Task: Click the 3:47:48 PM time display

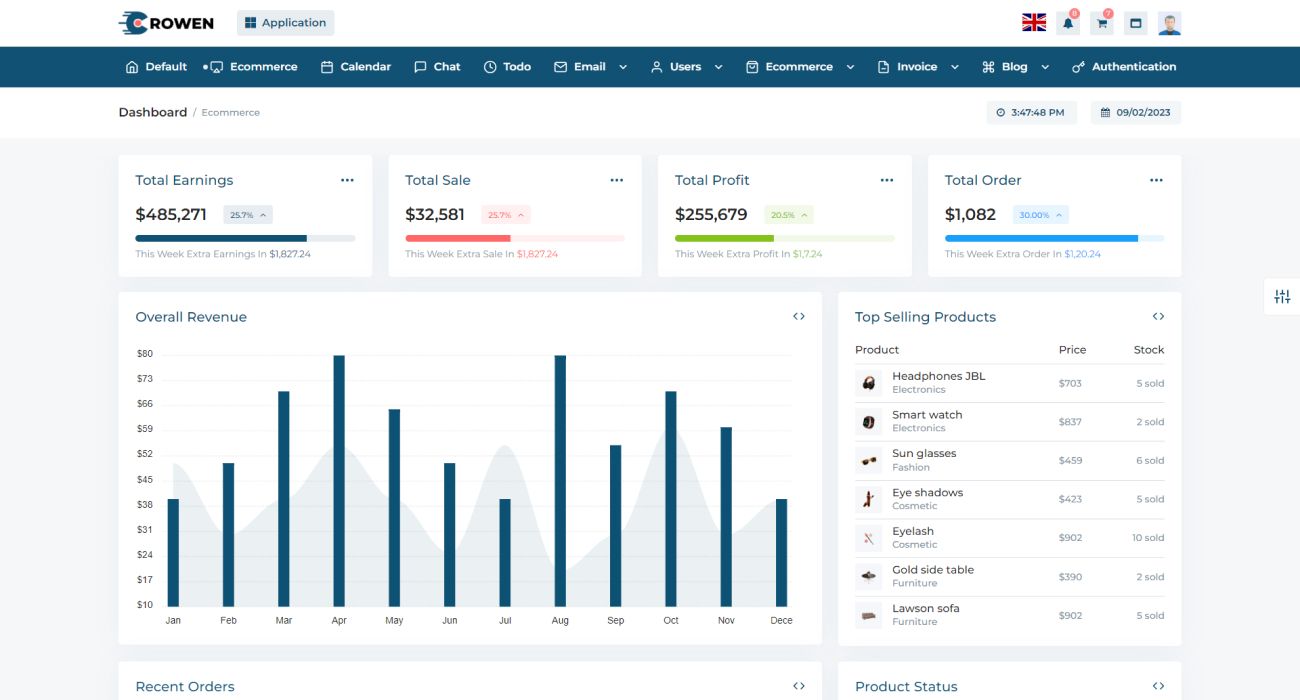Action: (1032, 113)
